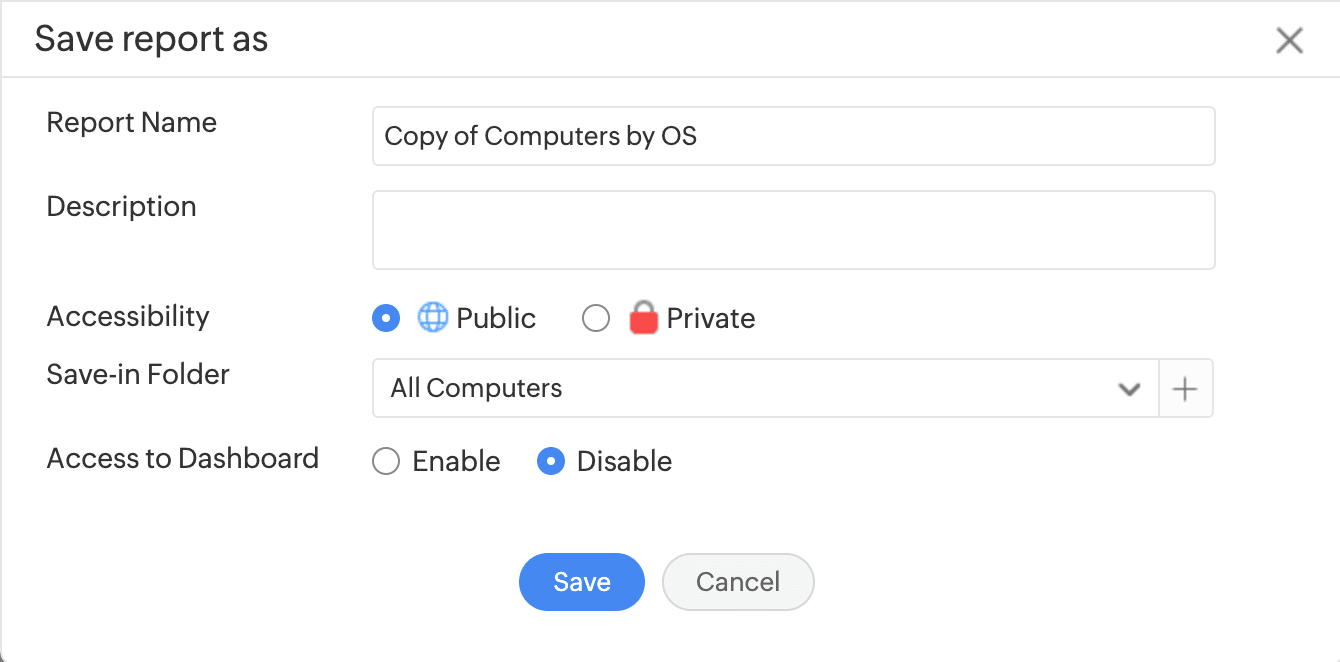
Task: Enable access to dashboard radio option
Action: 386,461
